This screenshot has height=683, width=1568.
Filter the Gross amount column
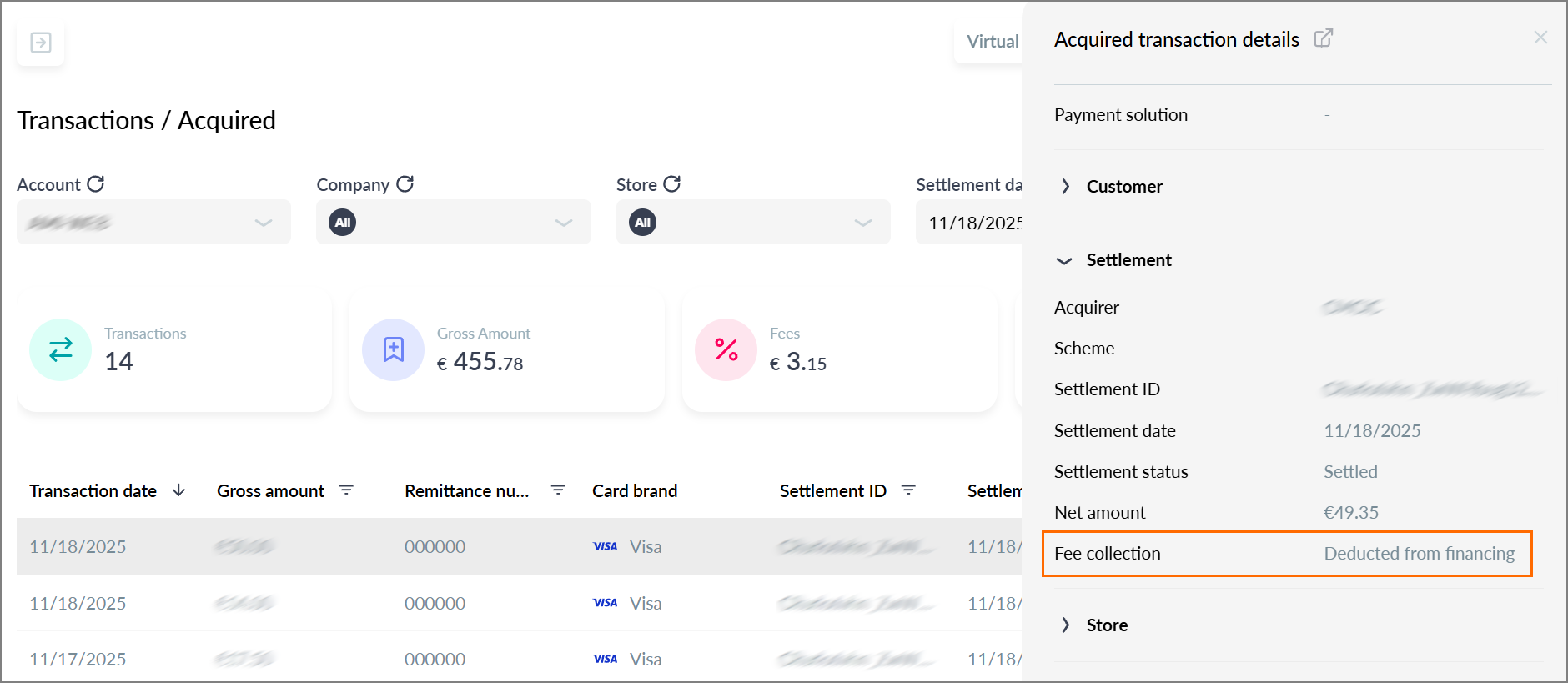[x=346, y=490]
